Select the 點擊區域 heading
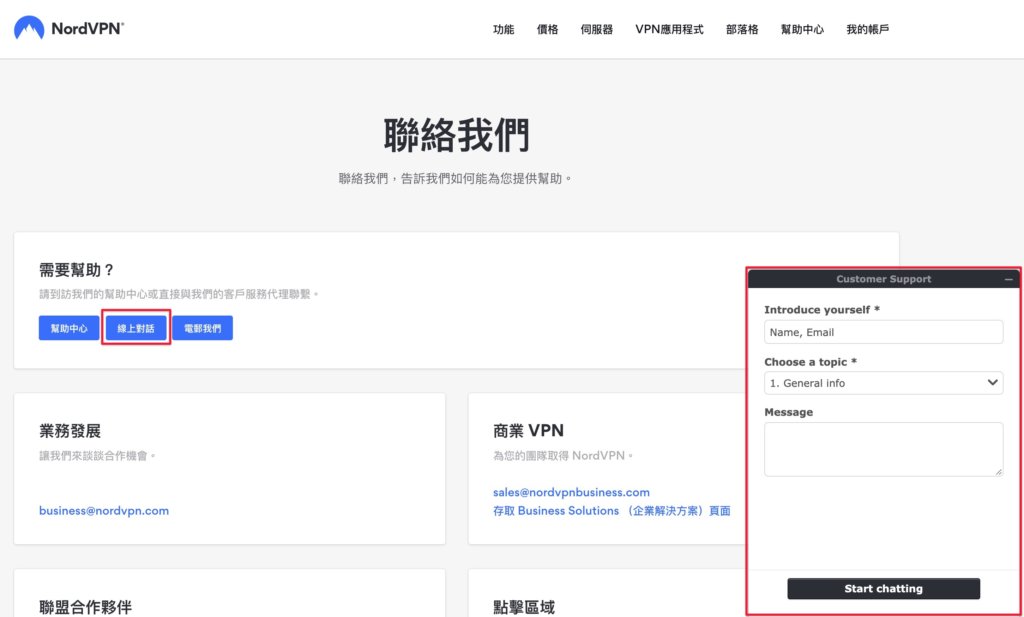This screenshot has height=617, width=1024. 524,607
